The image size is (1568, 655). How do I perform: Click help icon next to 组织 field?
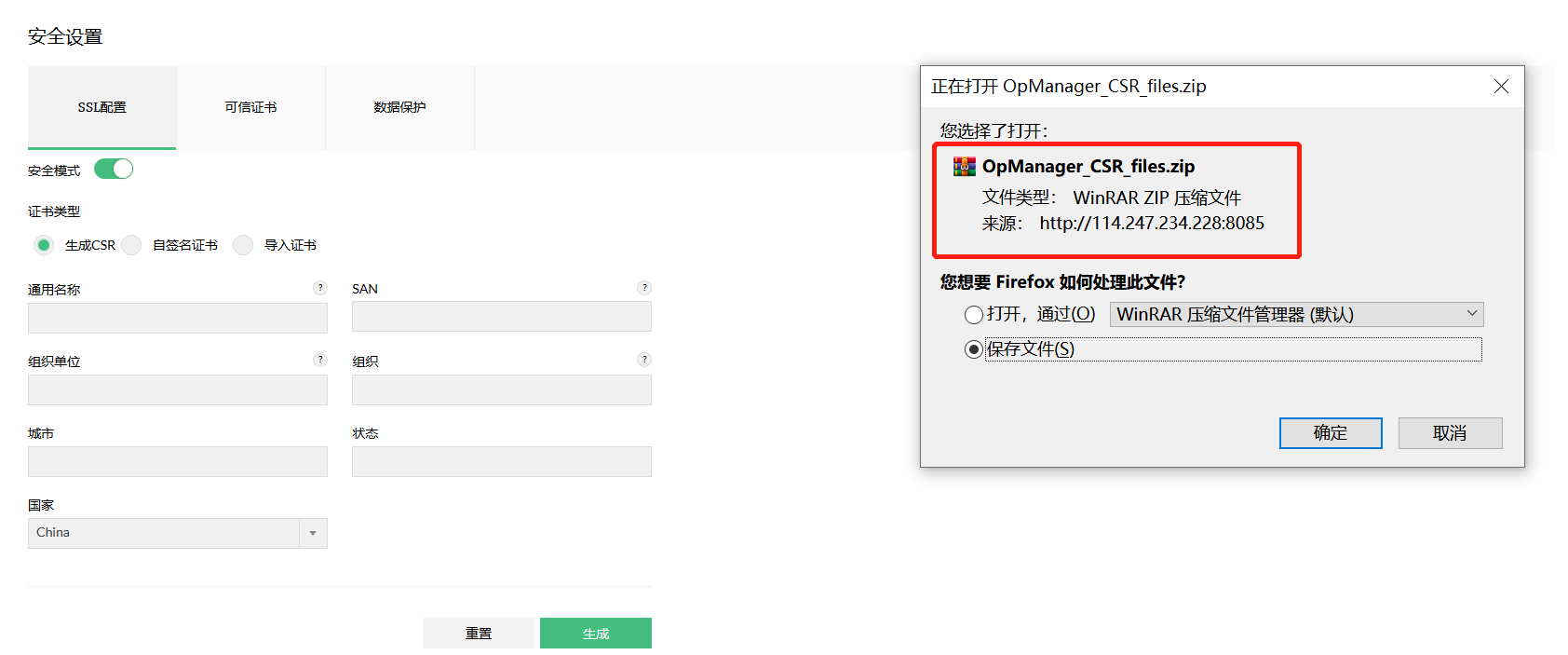(x=644, y=360)
